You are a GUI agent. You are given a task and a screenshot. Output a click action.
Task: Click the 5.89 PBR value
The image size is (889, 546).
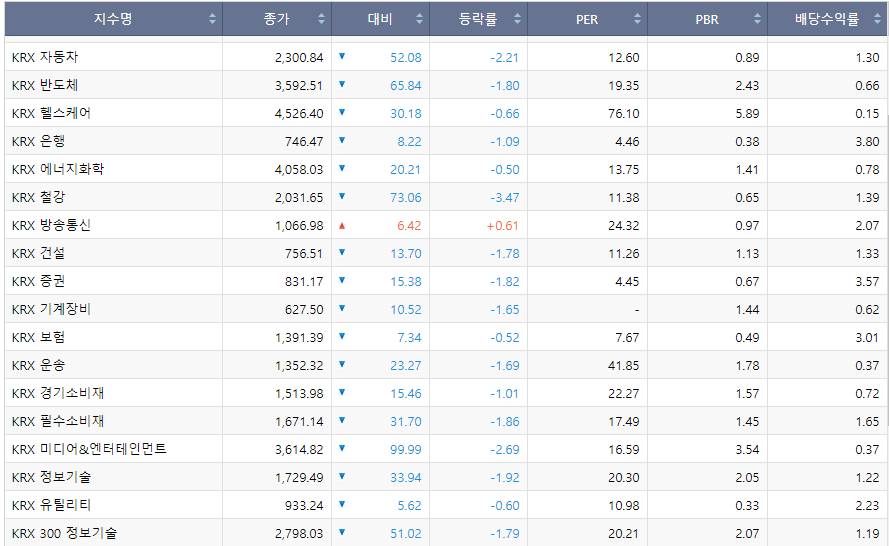(x=747, y=113)
